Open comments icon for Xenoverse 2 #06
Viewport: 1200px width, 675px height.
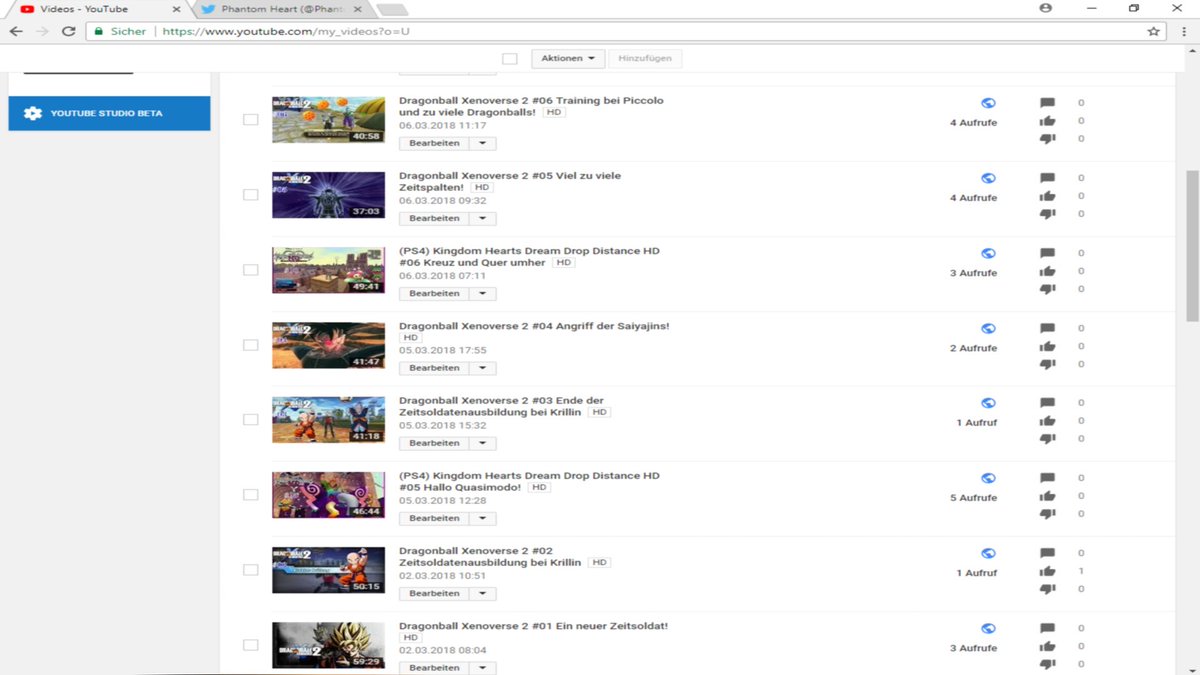(x=1047, y=103)
